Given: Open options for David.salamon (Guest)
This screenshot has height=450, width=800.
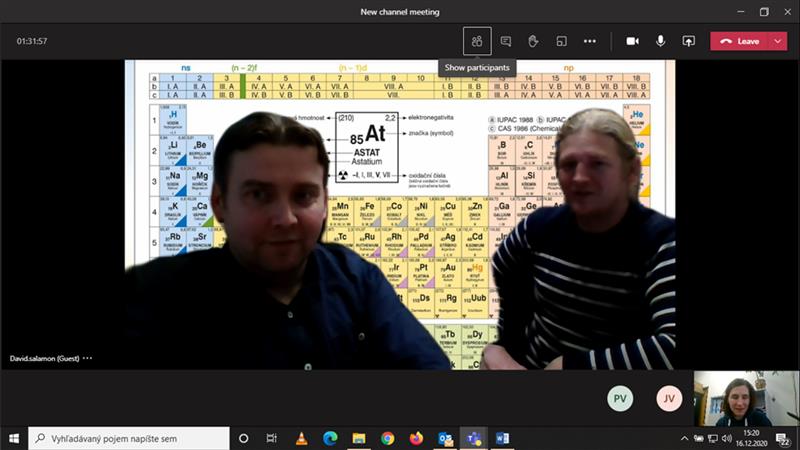Looking at the screenshot, I should pos(88,358).
